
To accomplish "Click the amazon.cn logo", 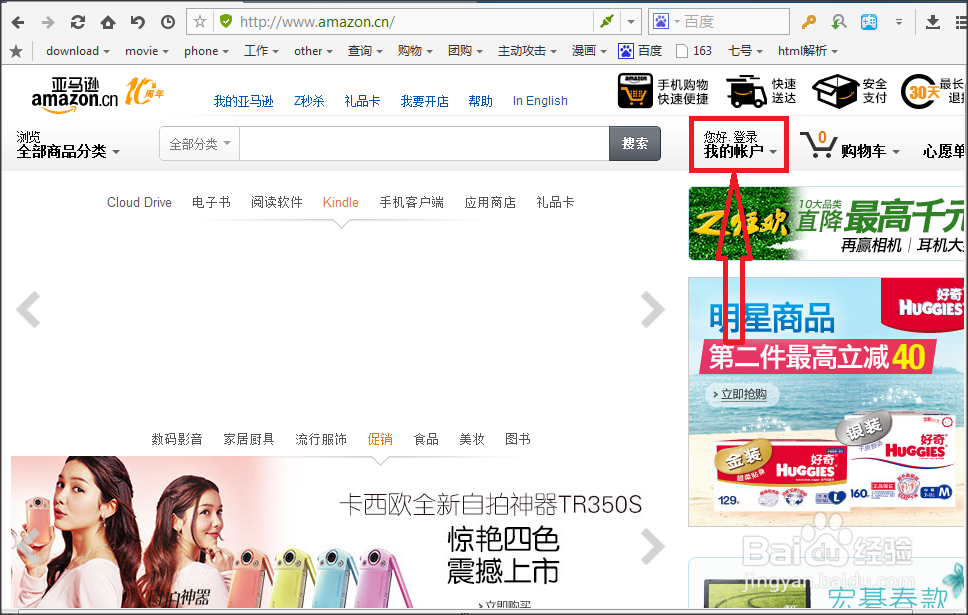I will pos(75,95).
